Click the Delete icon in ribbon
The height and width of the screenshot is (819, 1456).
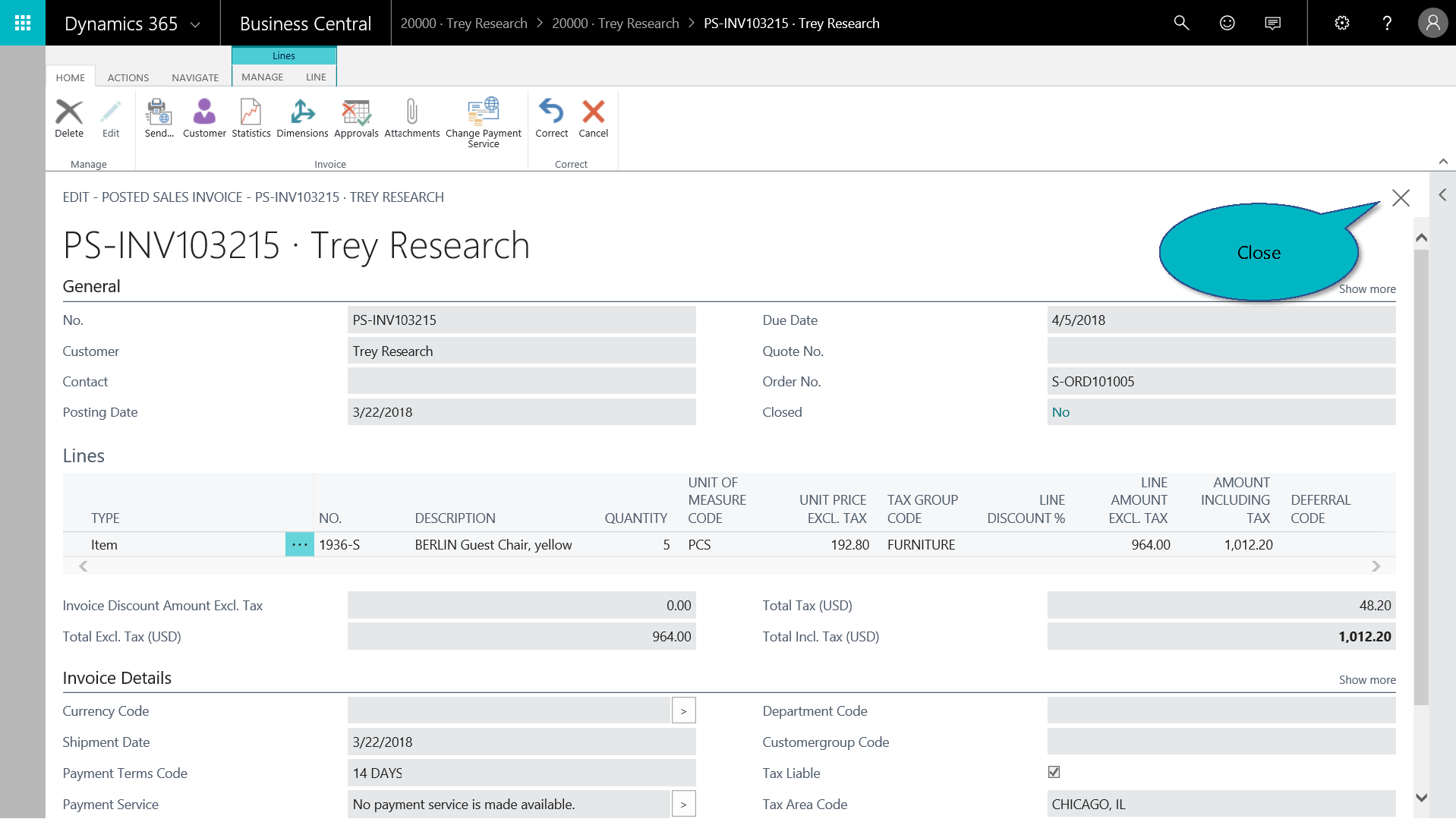click(x=69, y=118)
